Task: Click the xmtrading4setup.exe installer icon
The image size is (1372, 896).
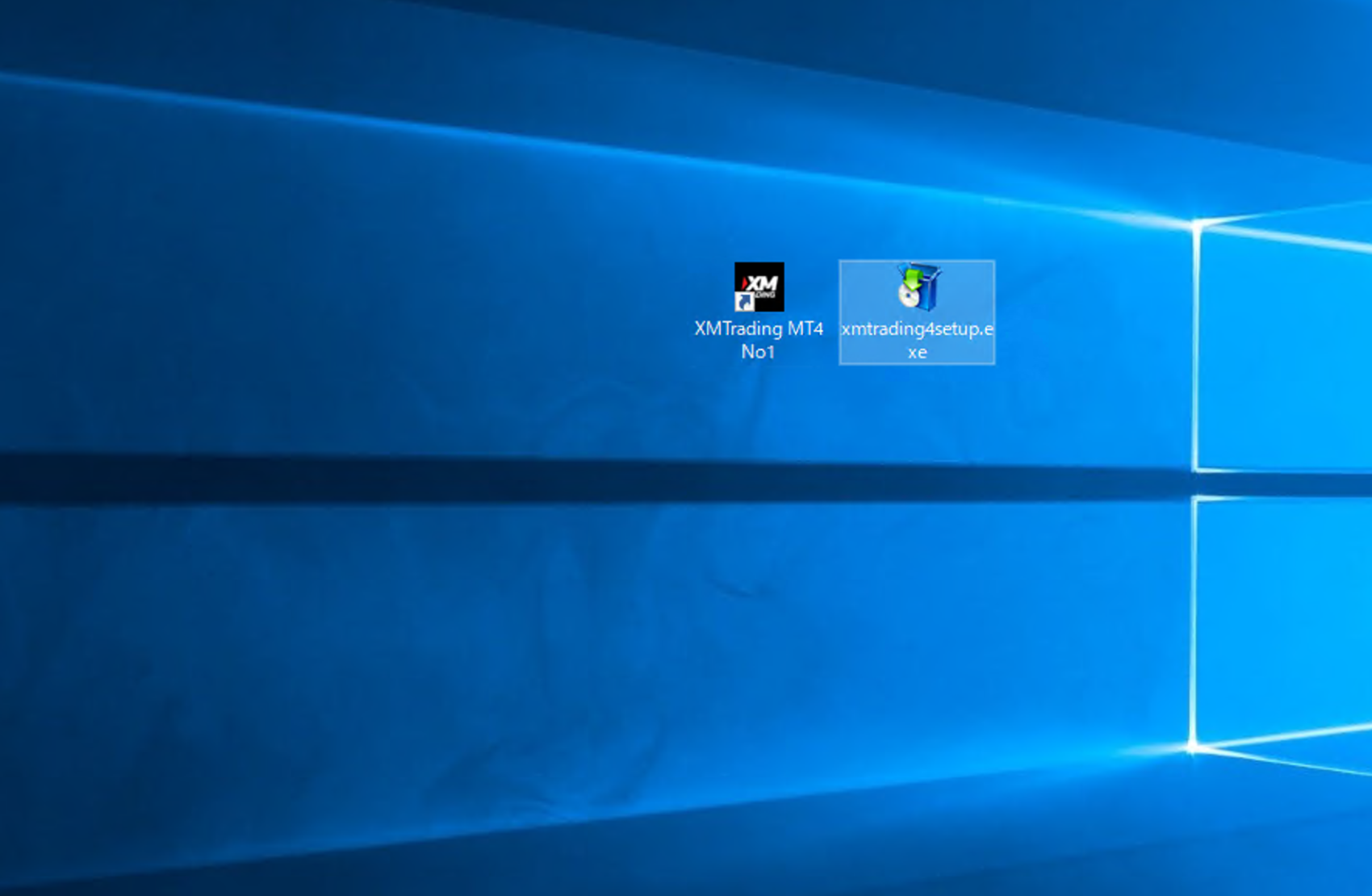Action: tap(918, 287)
